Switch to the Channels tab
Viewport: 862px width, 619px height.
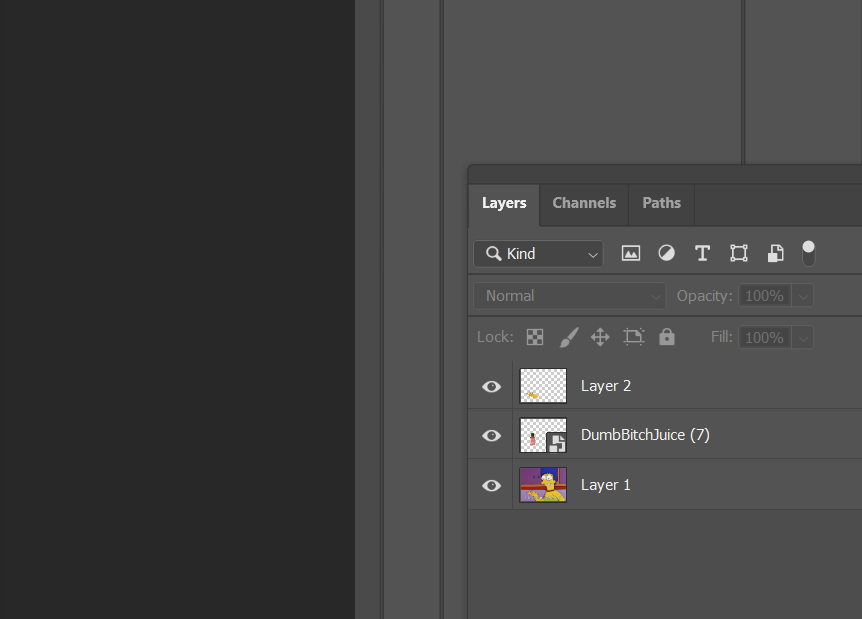click(x=584, y=203)
